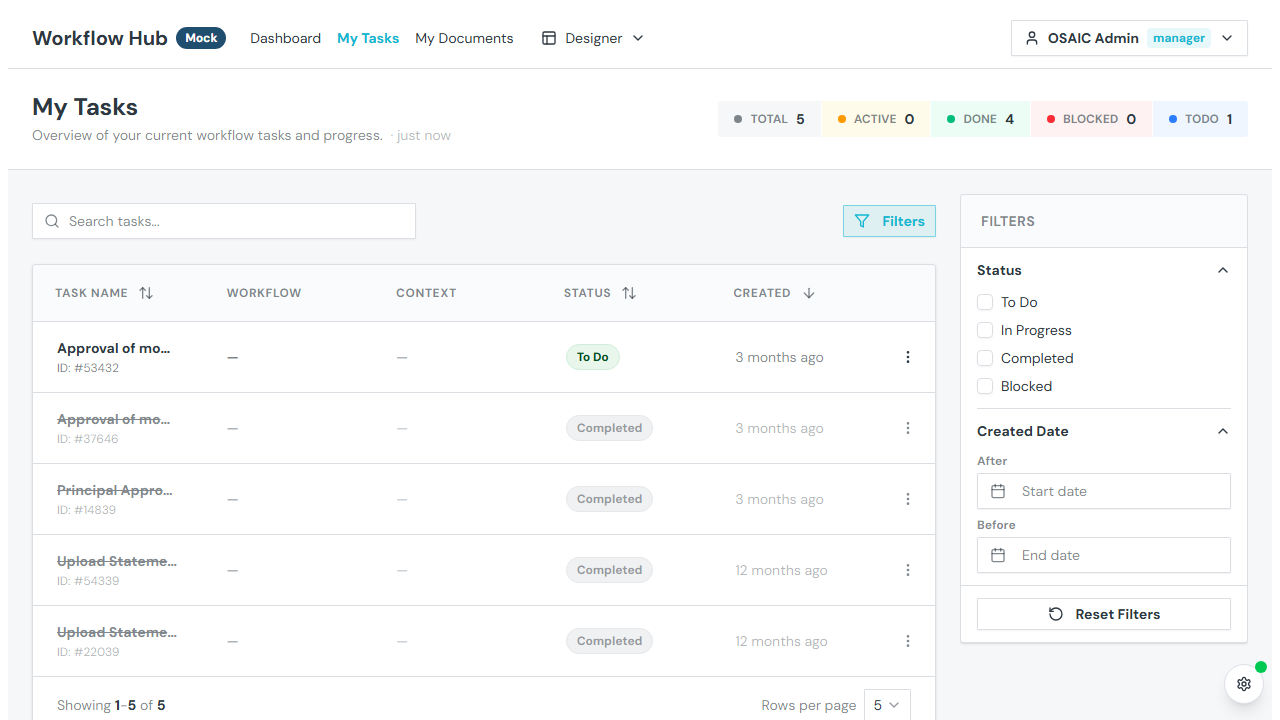Check the To Do status filter
1280x720 pixels.
pos(985,302)
